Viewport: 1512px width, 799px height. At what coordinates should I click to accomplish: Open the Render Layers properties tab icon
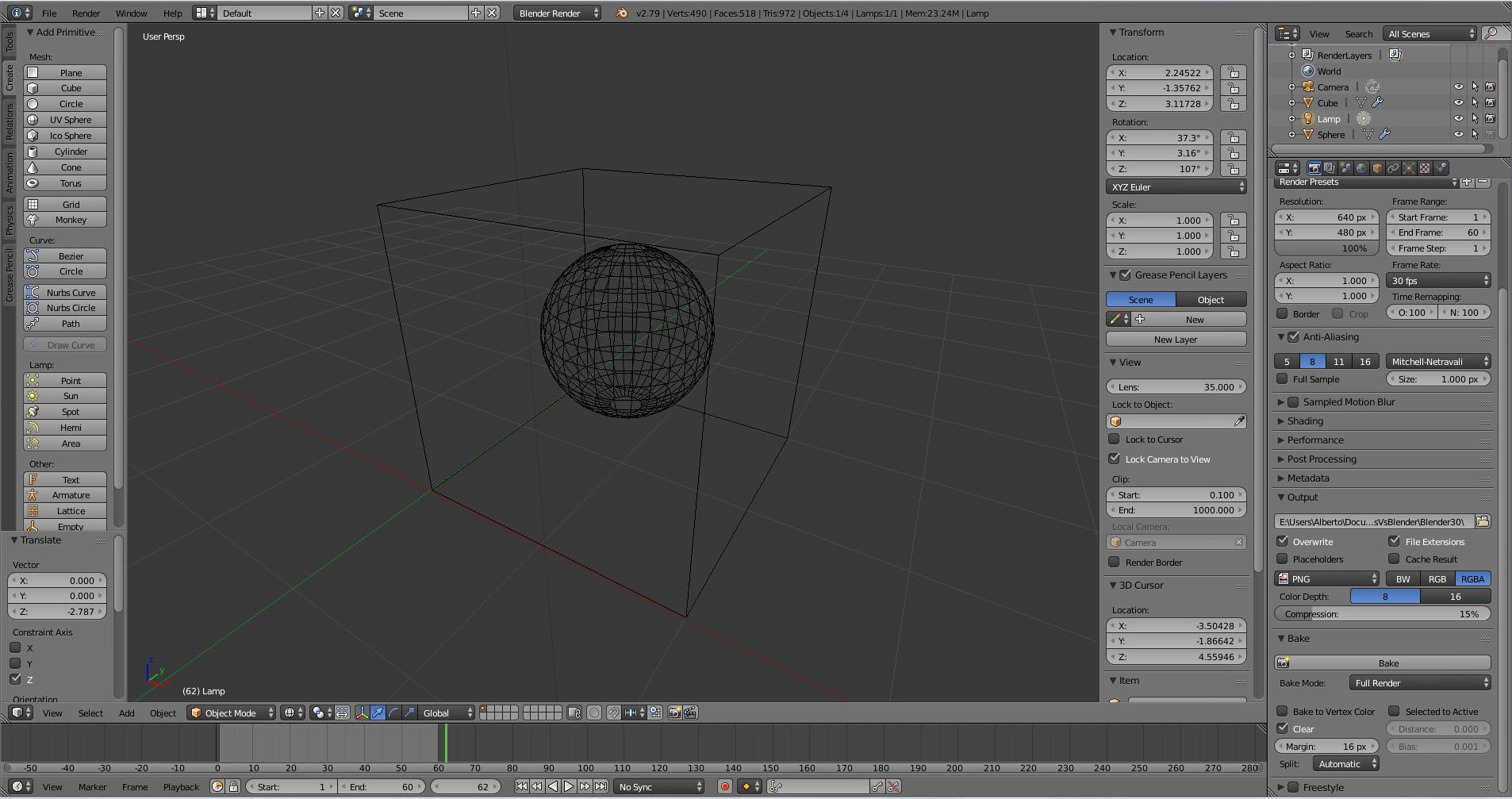(1330, 168)
